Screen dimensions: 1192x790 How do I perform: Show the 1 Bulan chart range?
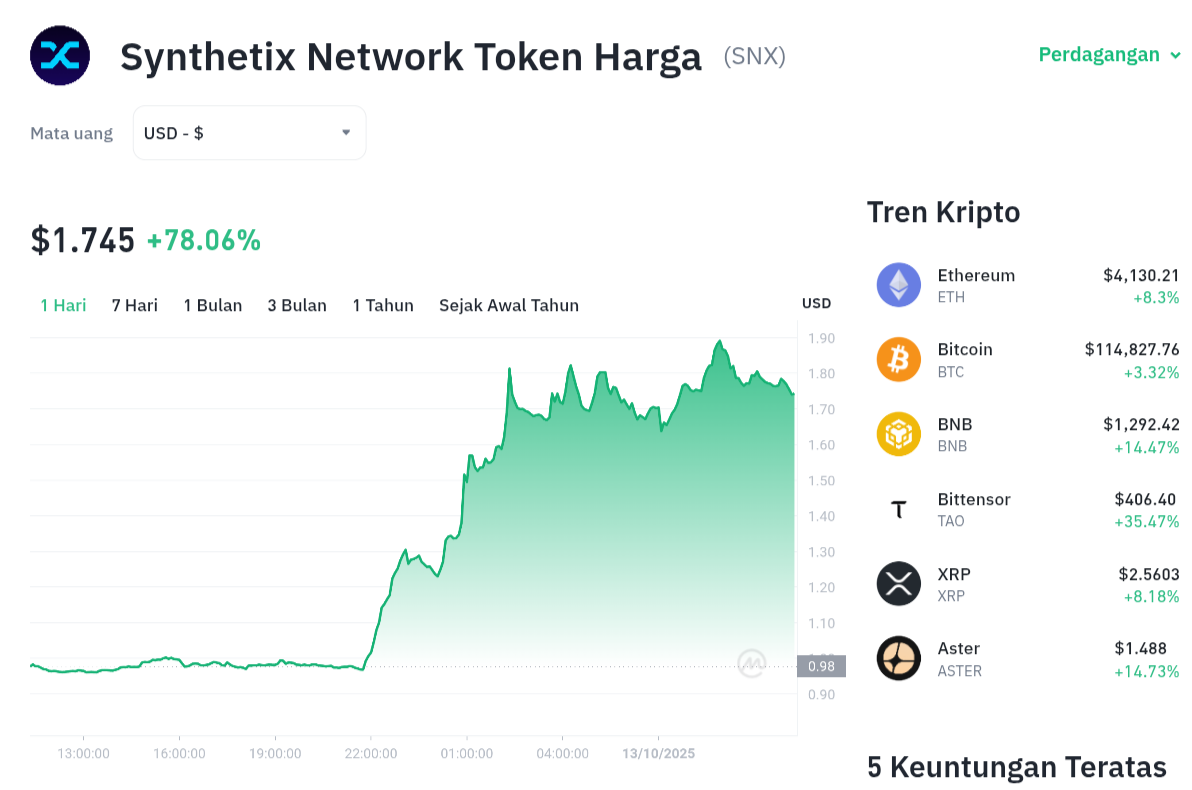(213, 305)
